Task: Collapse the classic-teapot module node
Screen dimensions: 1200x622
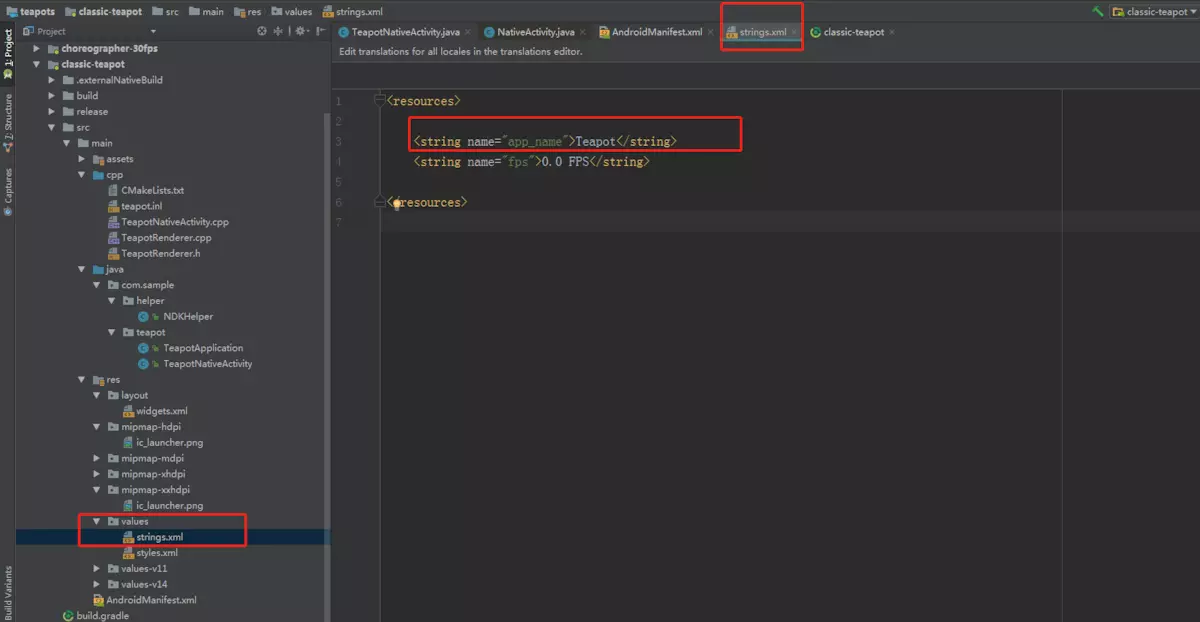Action: tap(37, 64)
